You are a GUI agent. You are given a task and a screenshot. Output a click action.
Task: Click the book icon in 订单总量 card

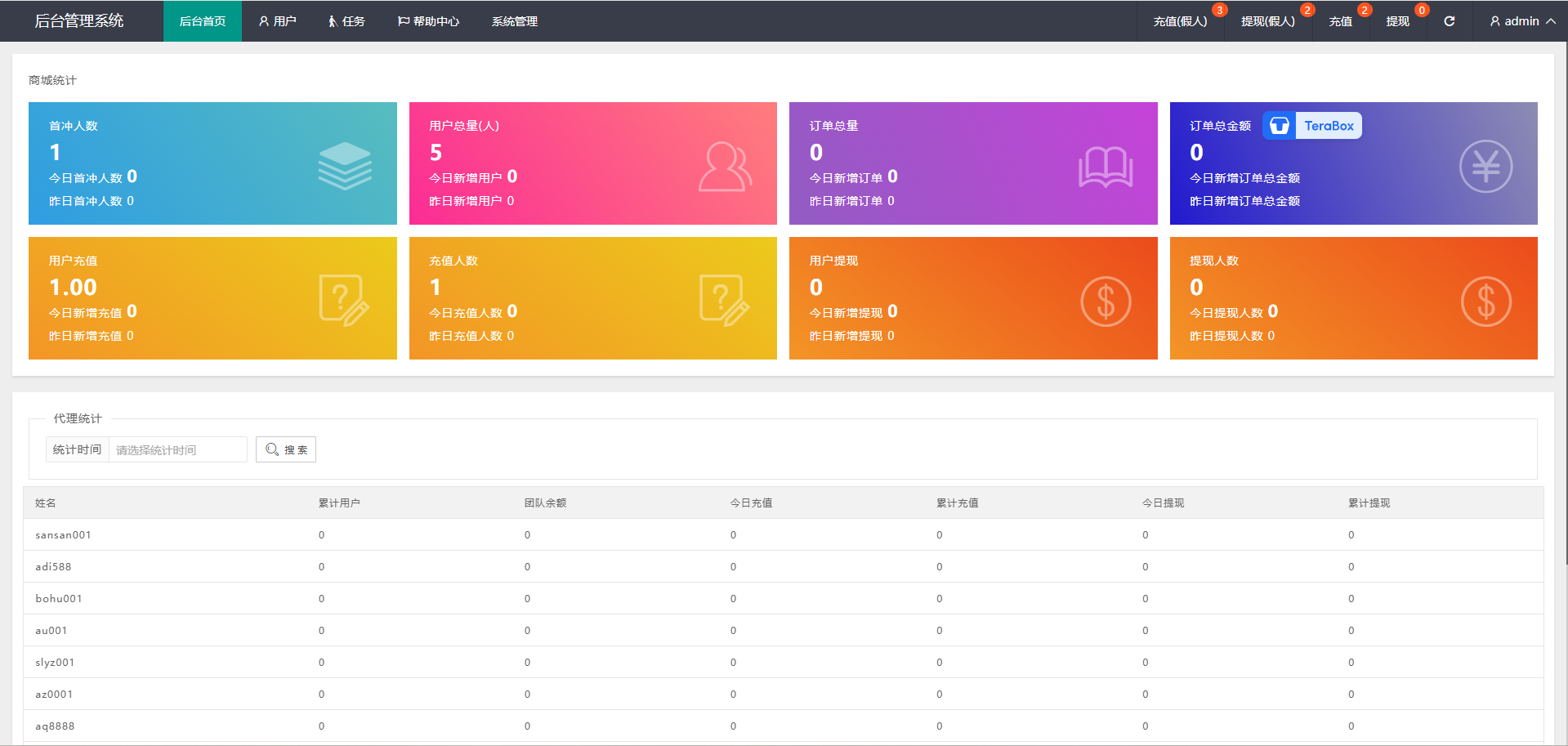[1105, 167]
